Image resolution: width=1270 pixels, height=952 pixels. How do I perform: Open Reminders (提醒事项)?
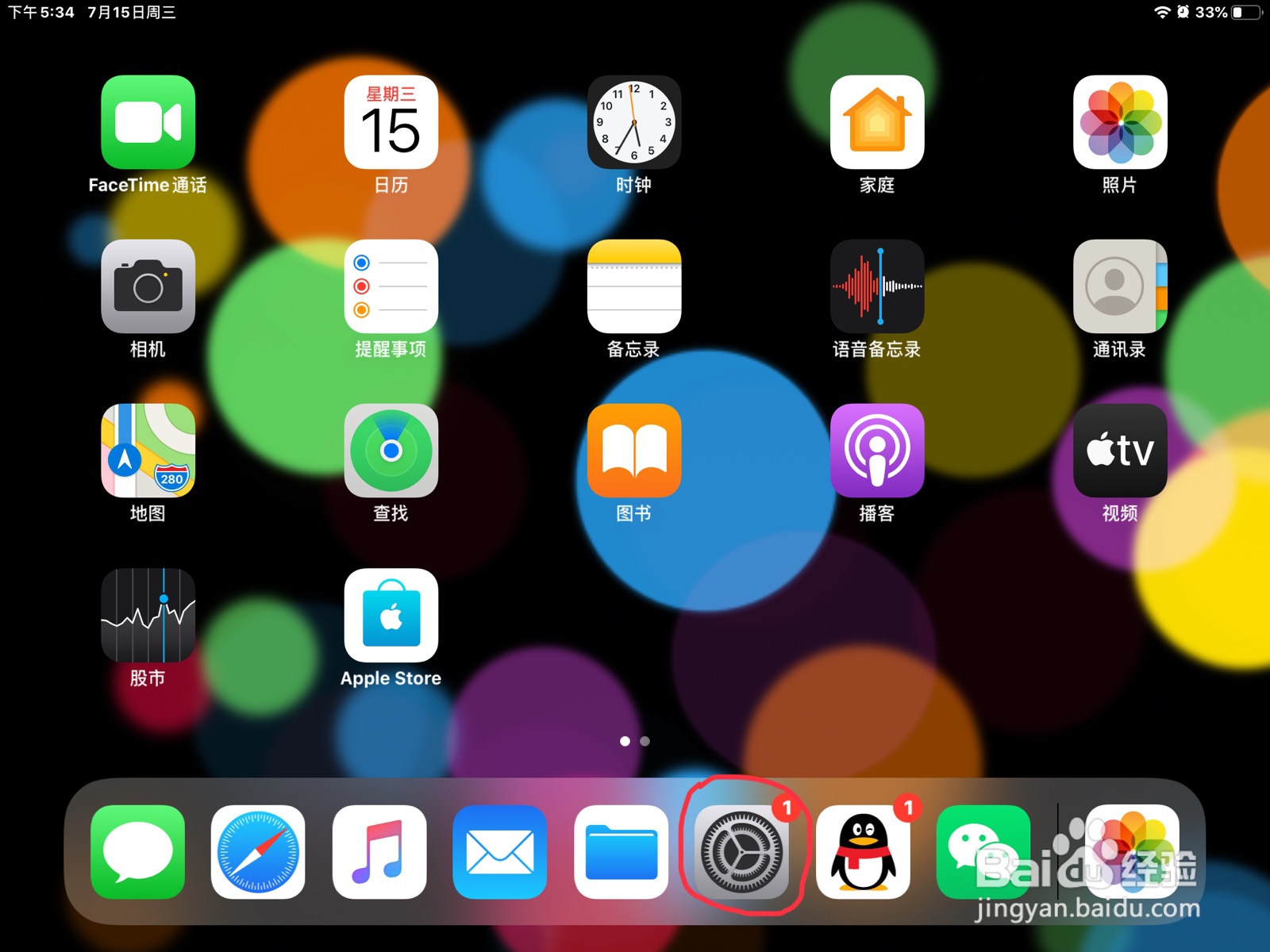(391, 286)
